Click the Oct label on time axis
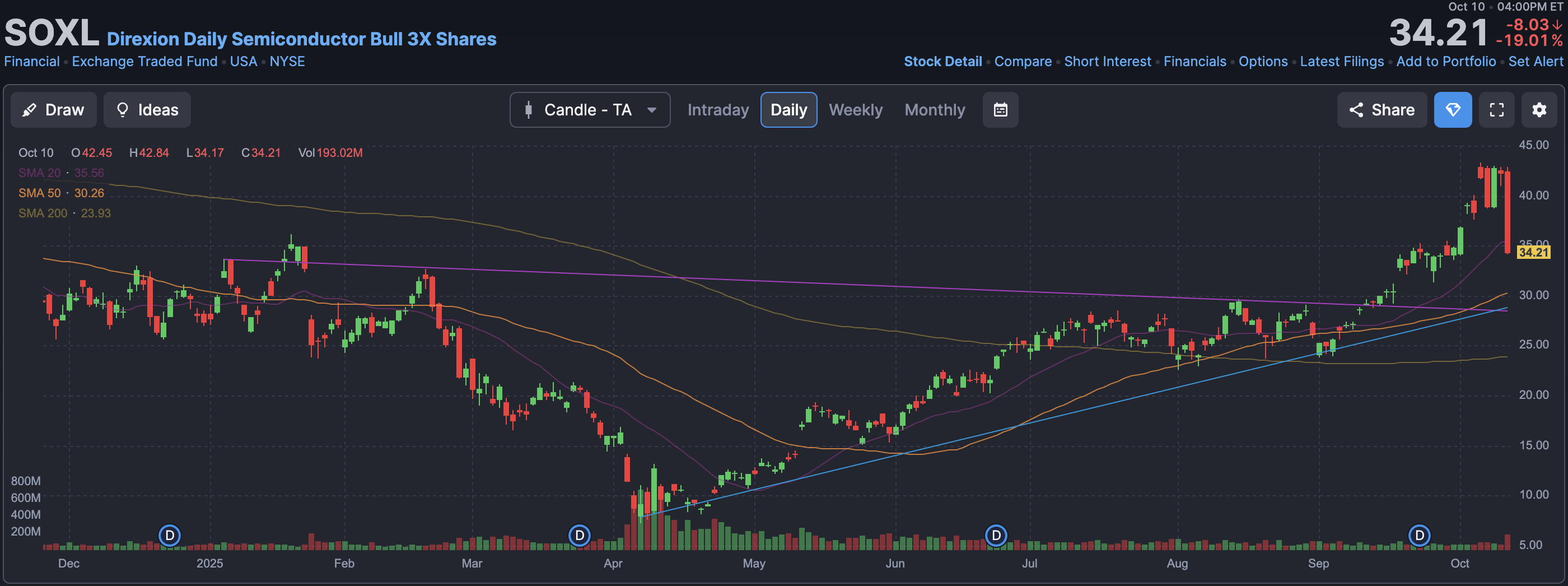Image resolution: width=1568 pixels, height=586 pixels. pos(1459,564)
